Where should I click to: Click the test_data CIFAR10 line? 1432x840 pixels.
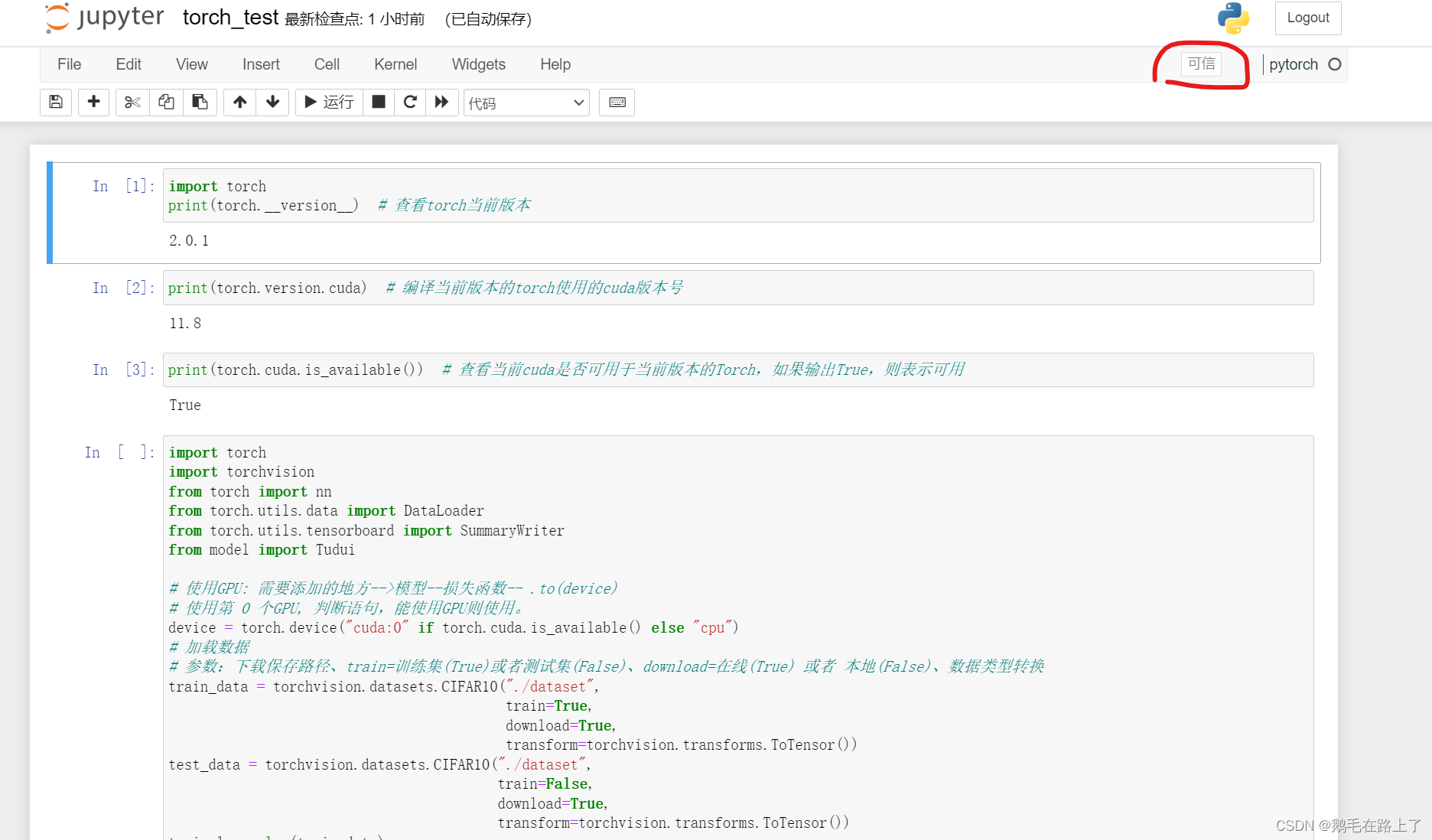(x=379, y=765)
